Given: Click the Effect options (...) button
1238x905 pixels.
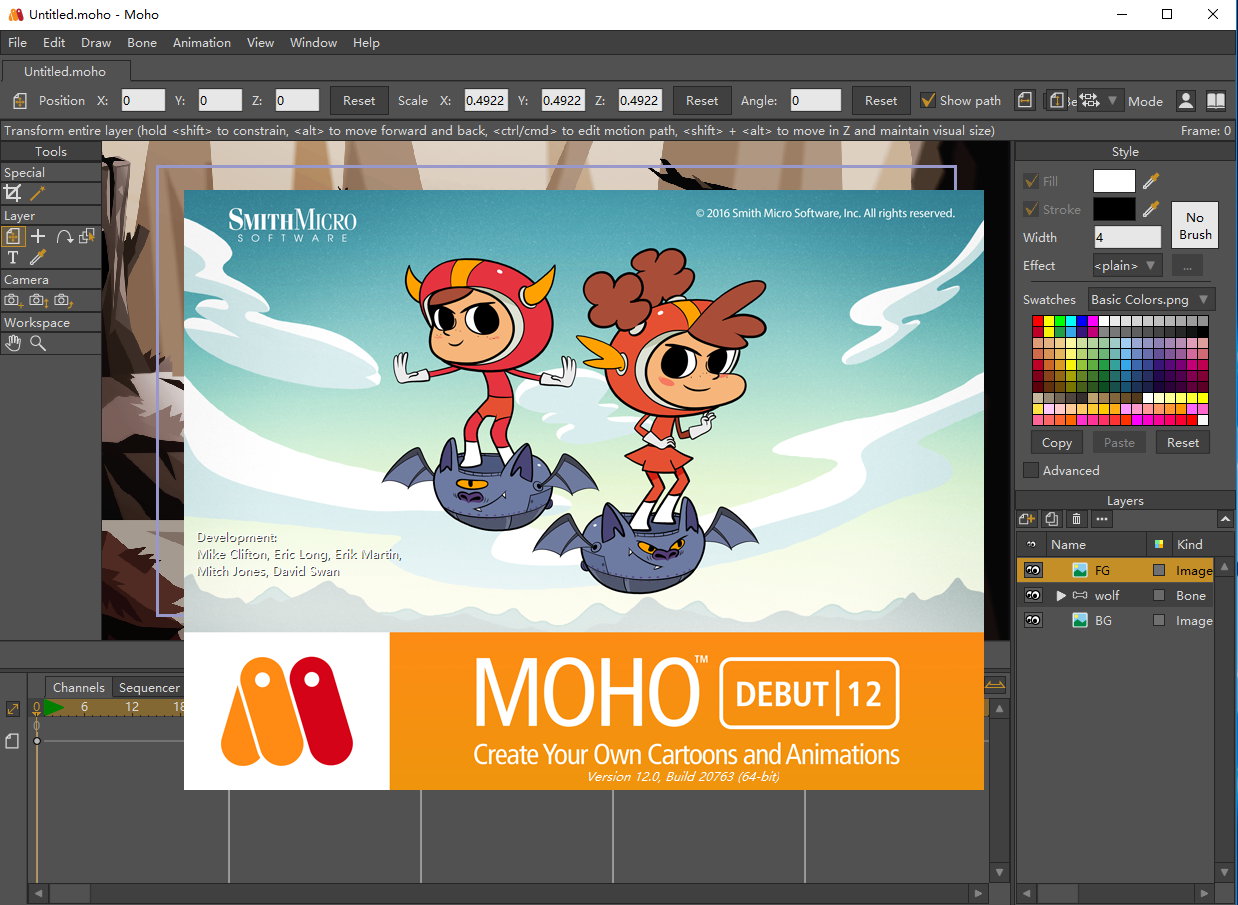Looking at the screenshot, I should click(1187, 265).
